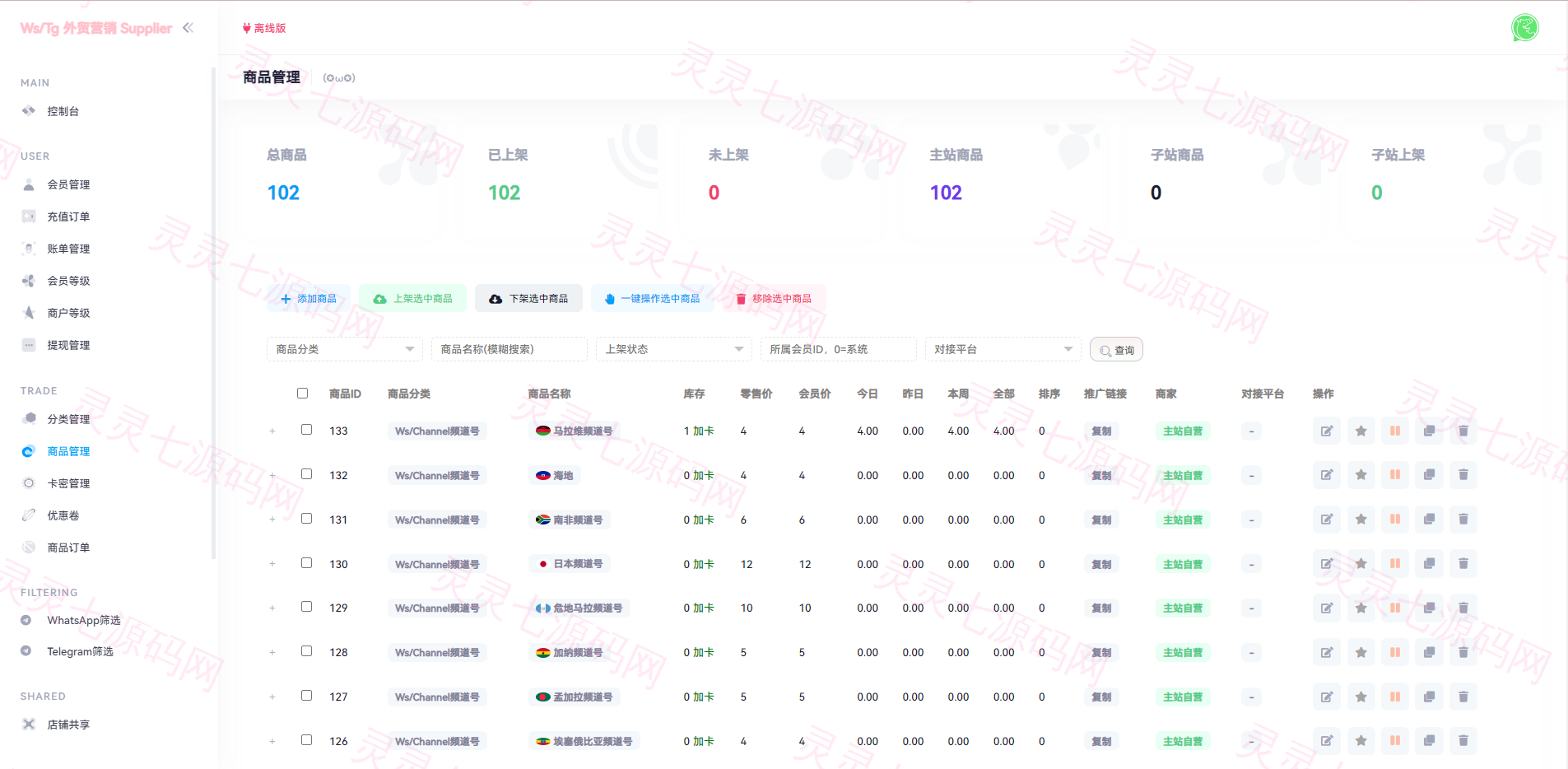Check the box for product 132
This screenshot has width=1568, height=769.
pyautogui.click(x=307, y=474)
